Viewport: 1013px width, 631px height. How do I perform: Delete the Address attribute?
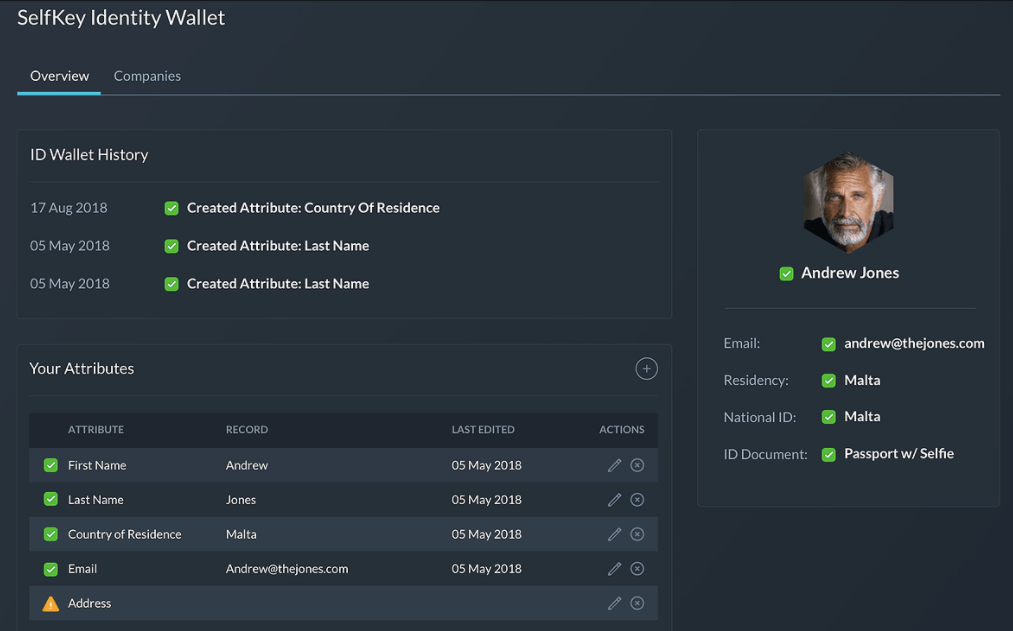(x=637, y=603)
